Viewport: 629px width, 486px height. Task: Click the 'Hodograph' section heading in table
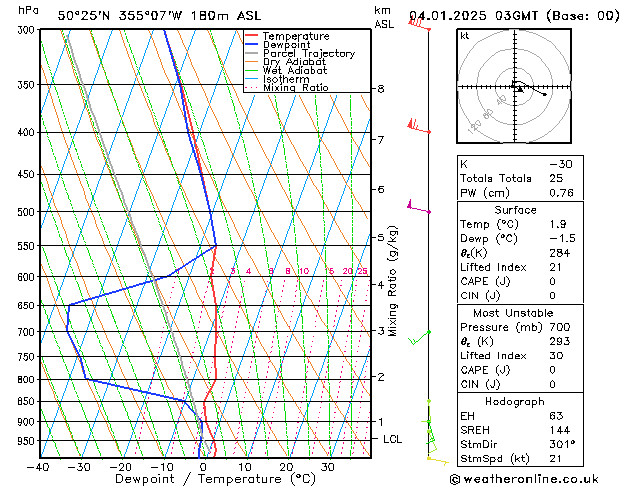point(515,402)
